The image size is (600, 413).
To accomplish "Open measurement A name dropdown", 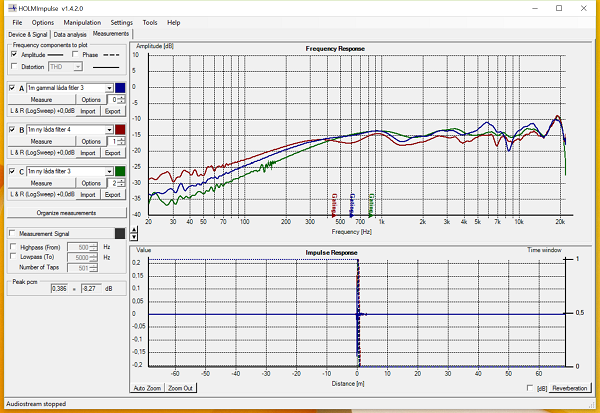I will (109, 88).
